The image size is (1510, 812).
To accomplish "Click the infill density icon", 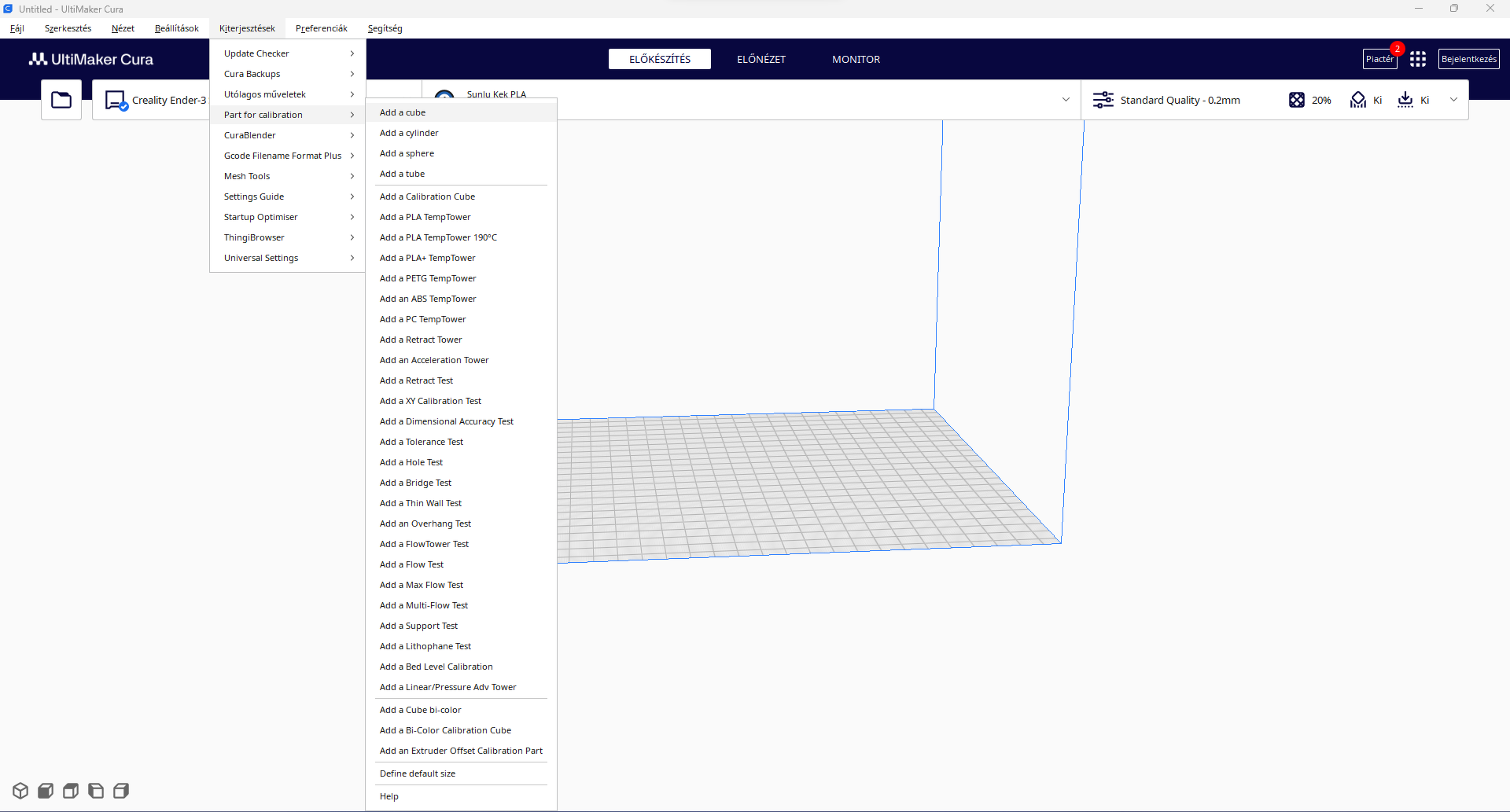I will [1297, 100].
